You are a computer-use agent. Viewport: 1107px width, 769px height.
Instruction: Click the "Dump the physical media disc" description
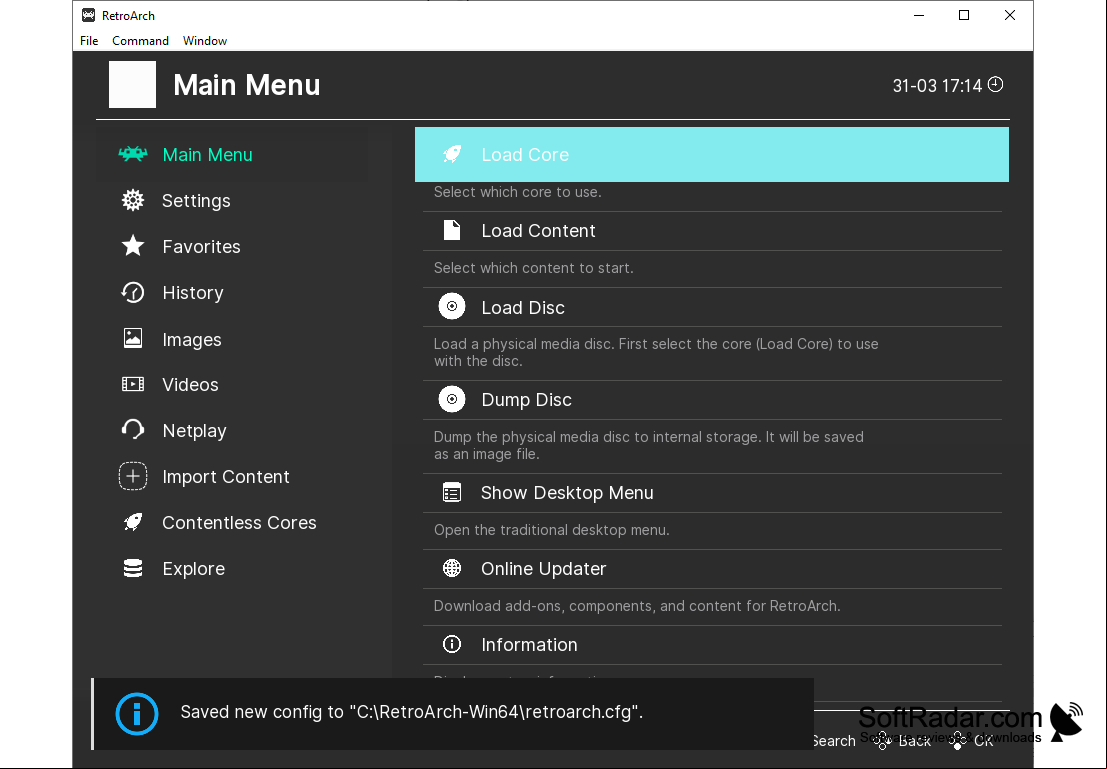coord(649,446)
